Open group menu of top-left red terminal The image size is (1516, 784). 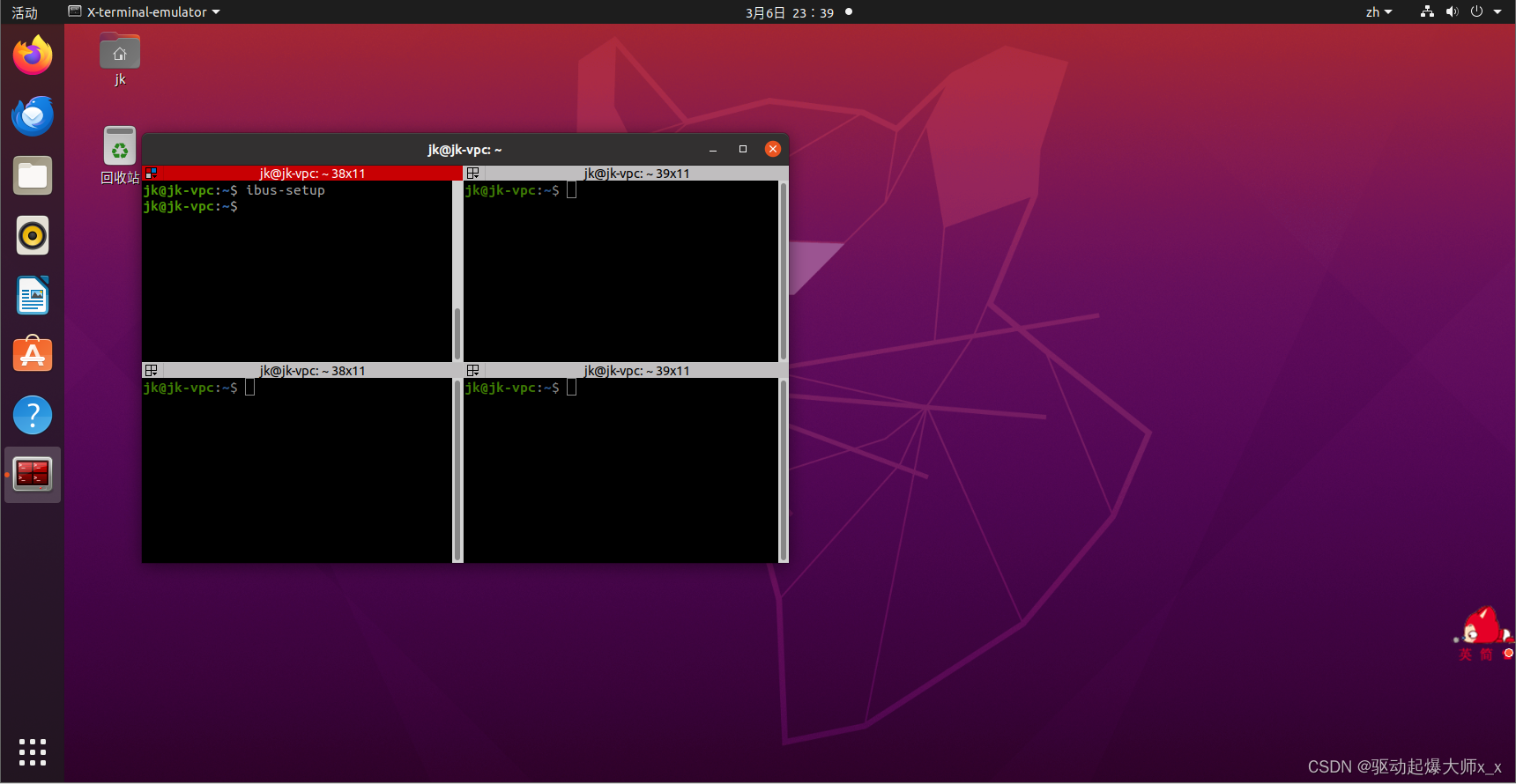click(151, 174)
